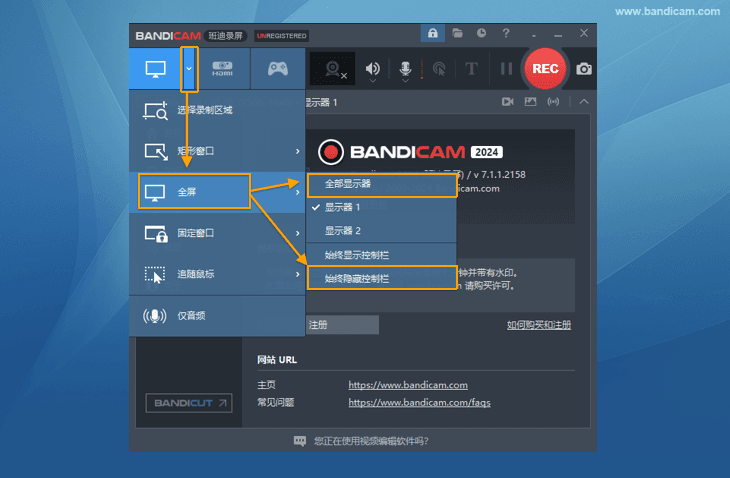Viewport: 730px width, 478px height.
Task: Expand 追随鼠标 submenu arrow
Action: (298, 274)
